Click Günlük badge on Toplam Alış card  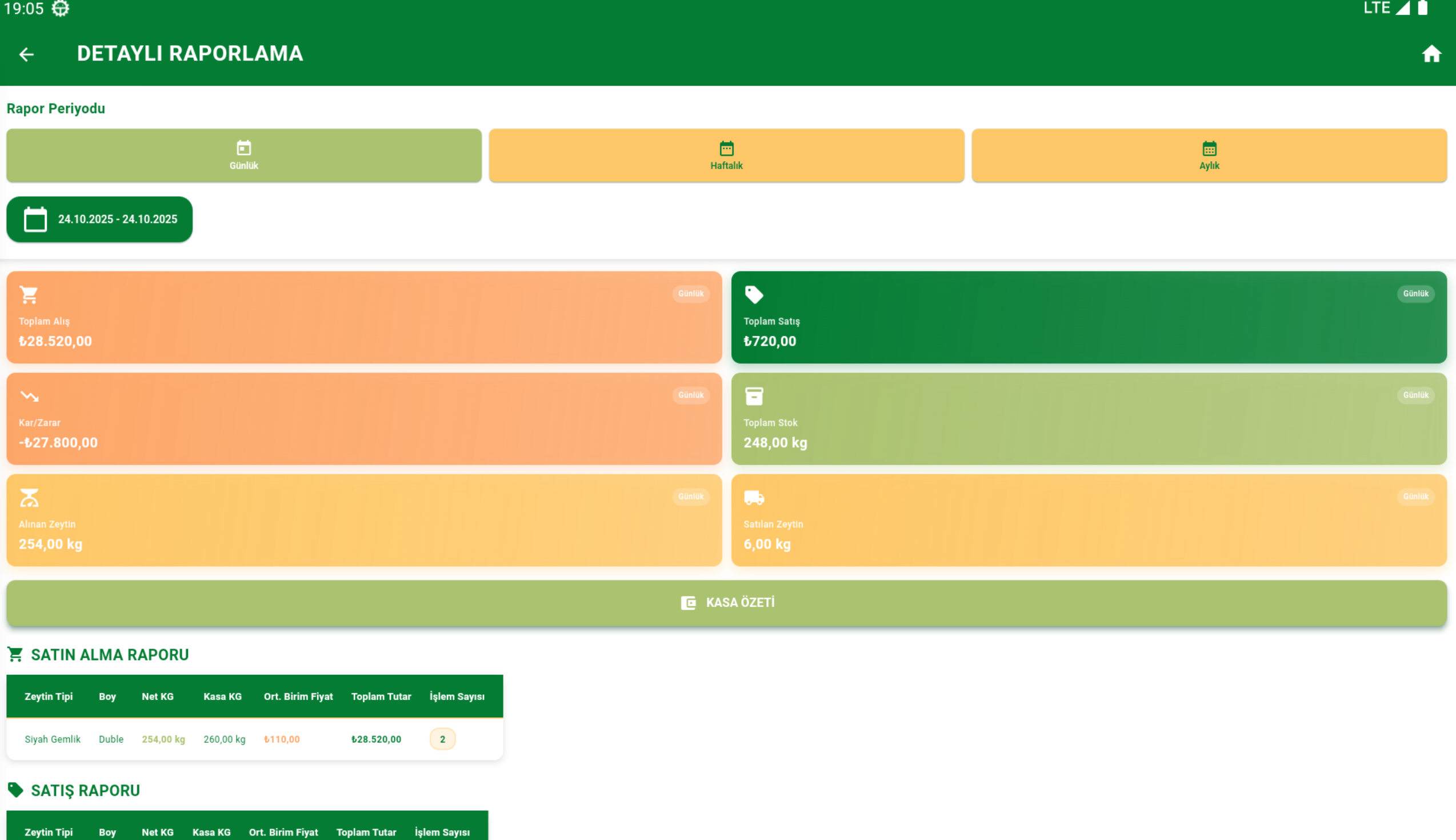pyautogui.click(x=690, y=294)
